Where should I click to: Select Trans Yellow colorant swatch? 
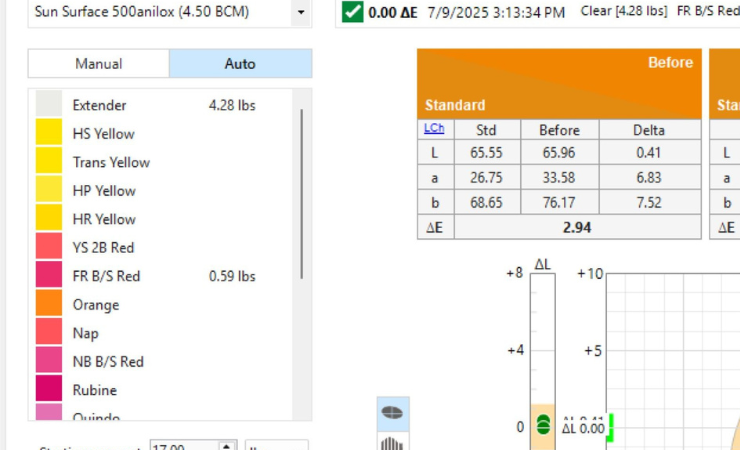pos(49,162)
